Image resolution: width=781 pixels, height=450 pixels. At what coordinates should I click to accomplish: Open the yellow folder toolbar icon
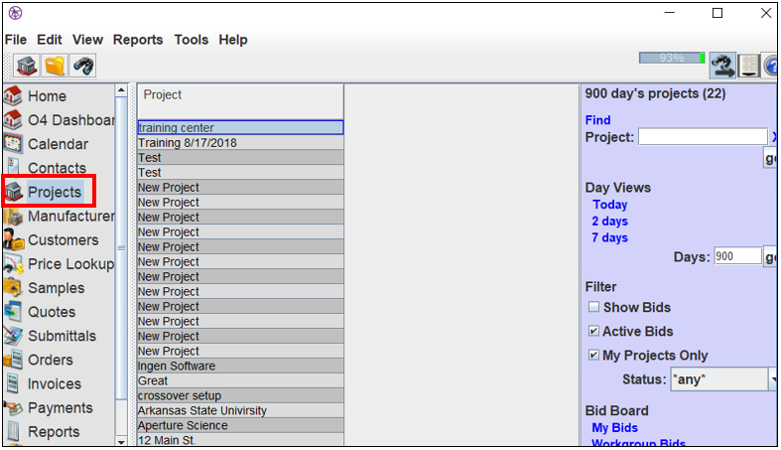pos(54,66)
